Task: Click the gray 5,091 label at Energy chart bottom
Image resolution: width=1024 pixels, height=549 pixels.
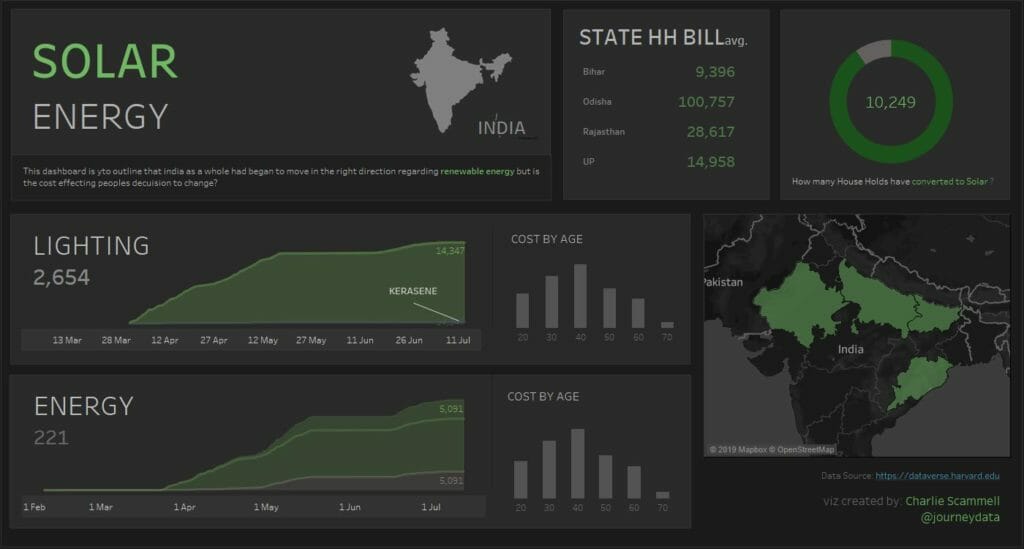Action: point(451,481)
